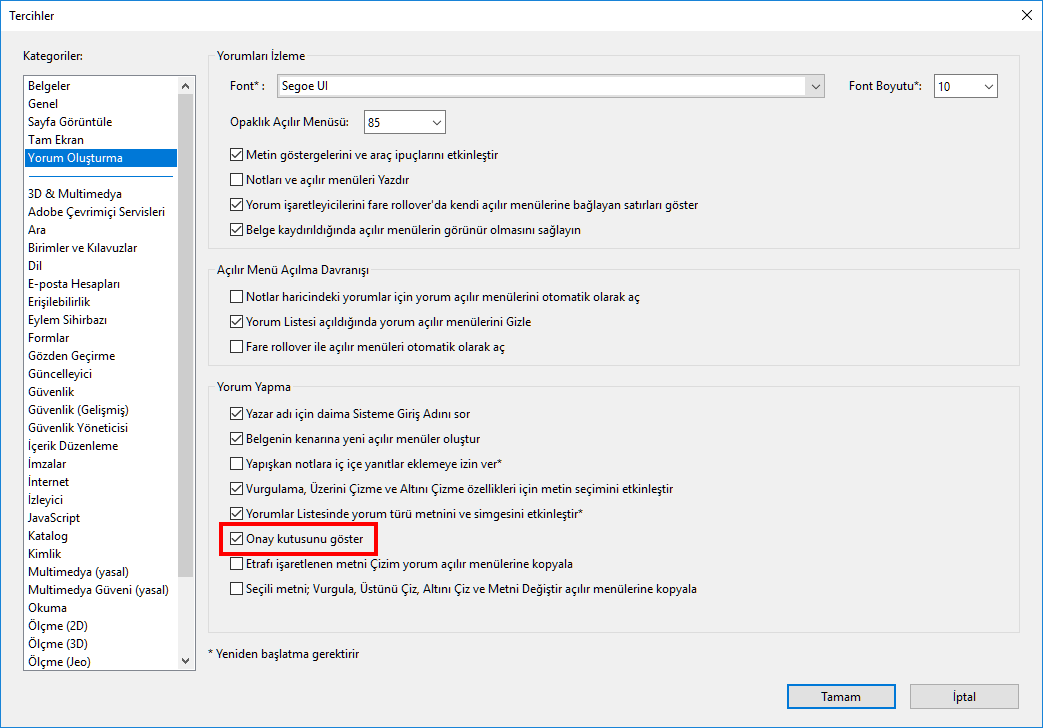Click the category list scrollbar thumb
The image size is (1043, 728).
click(x=186, y=335)
